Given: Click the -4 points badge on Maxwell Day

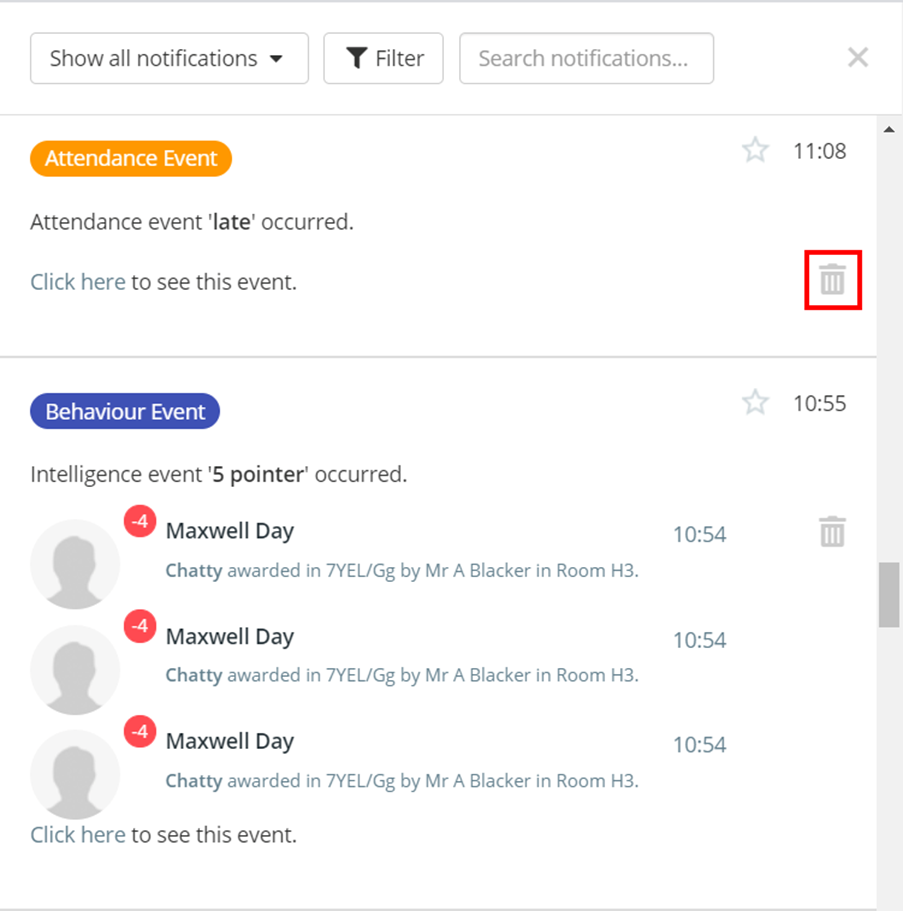Looking at the screenshot, I should point(139,521).
